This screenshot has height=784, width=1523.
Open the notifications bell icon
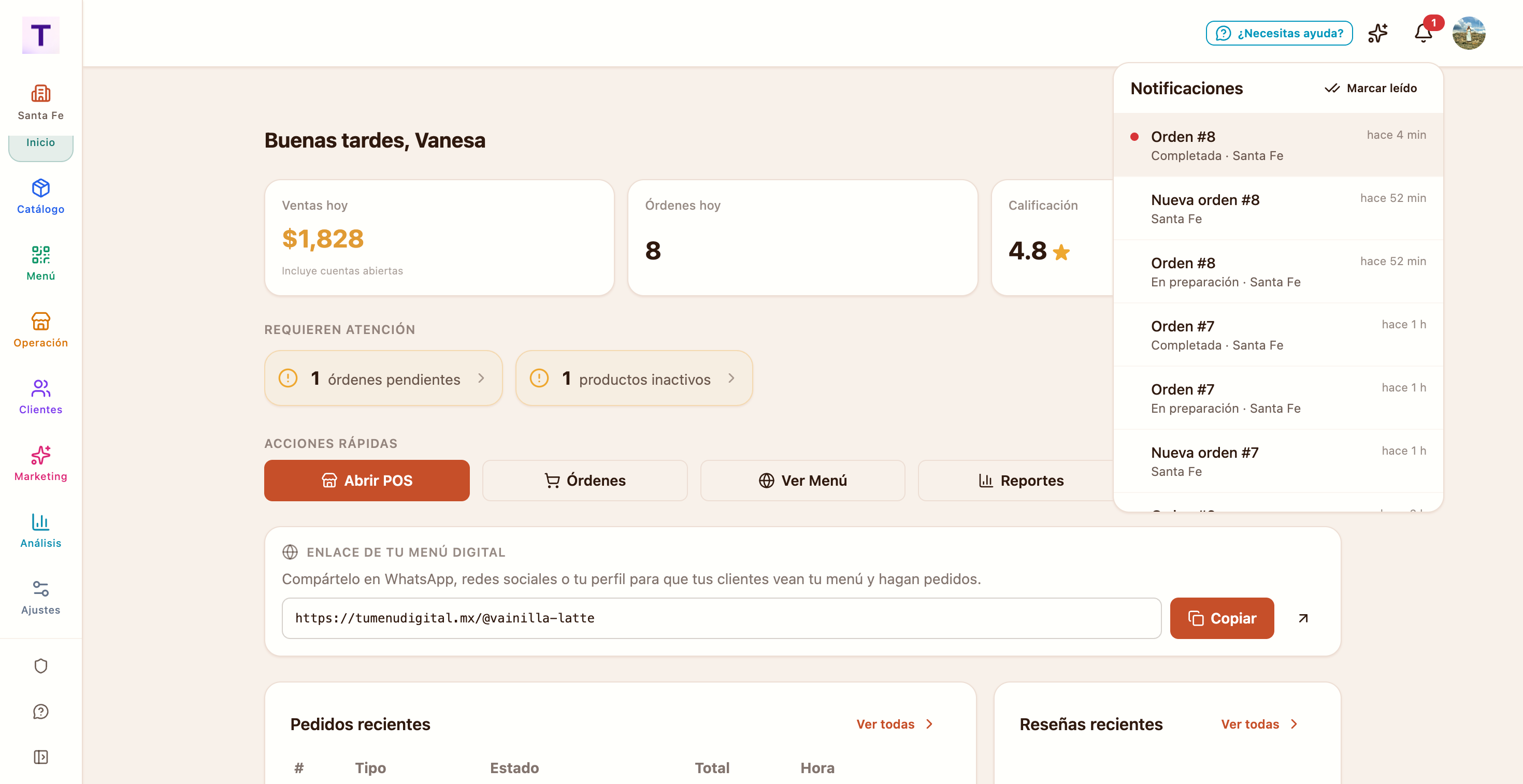click(x=1423, y=33)
